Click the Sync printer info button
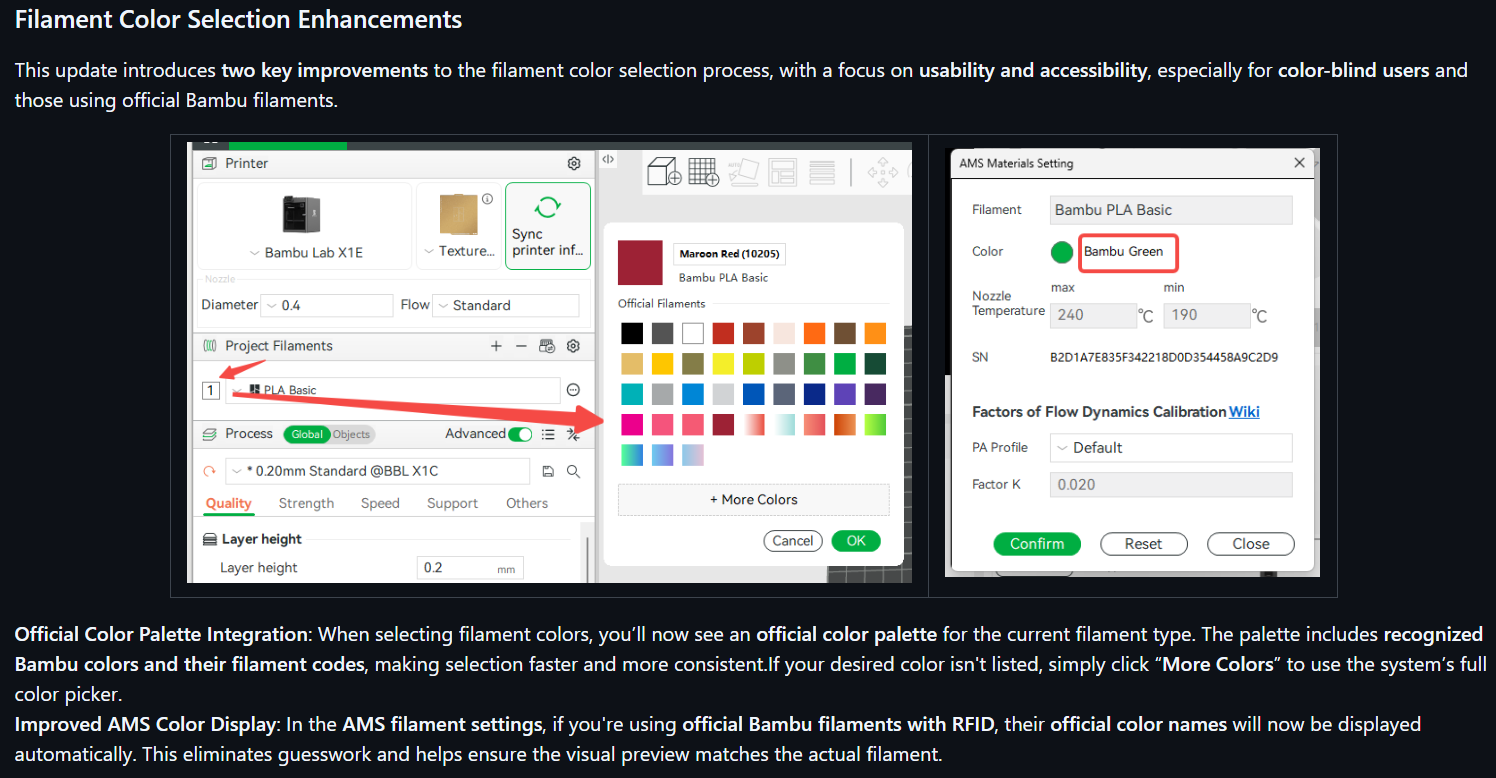 (x=548, y=225)
